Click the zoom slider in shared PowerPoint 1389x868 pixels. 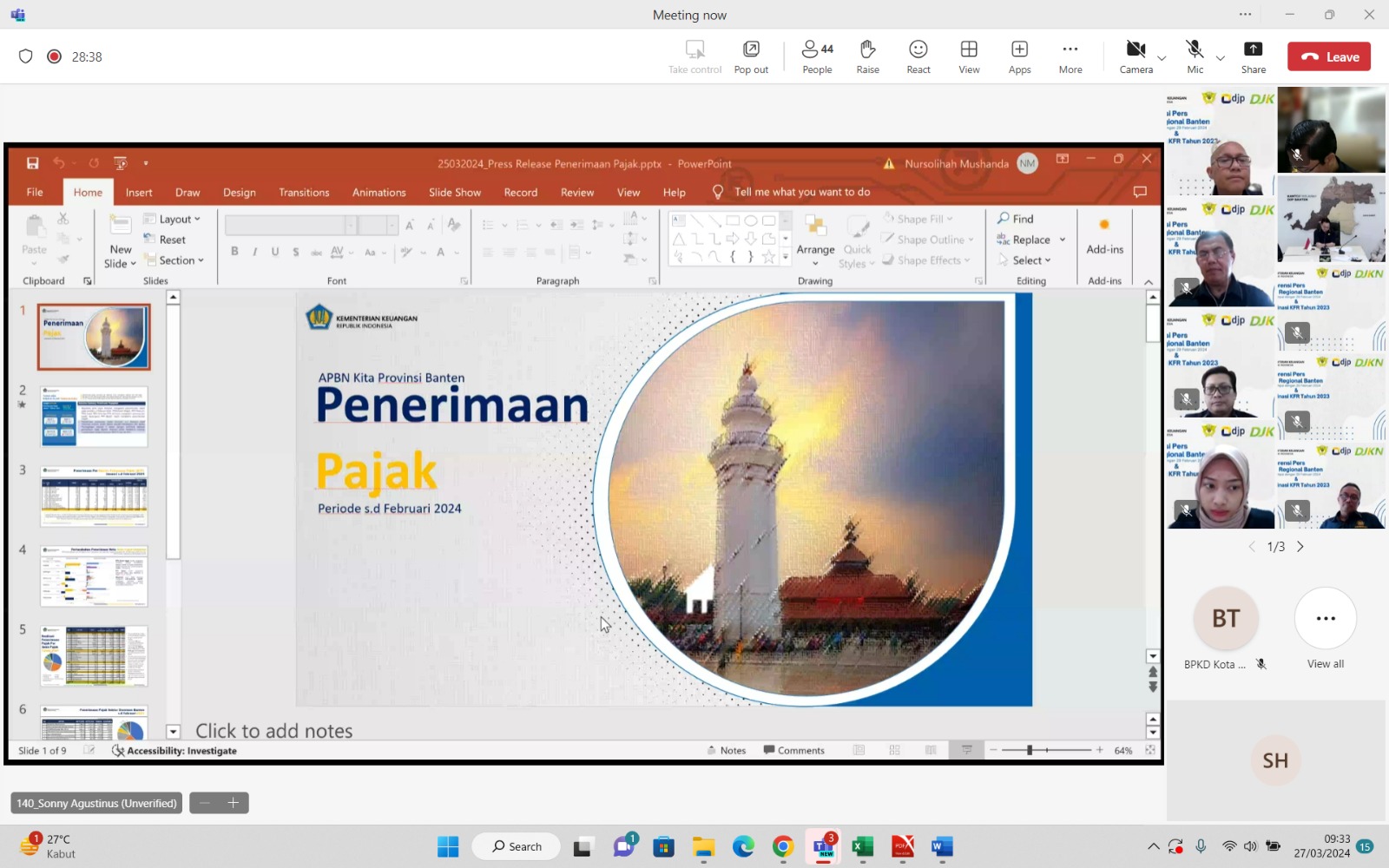tap(1030, 750)
